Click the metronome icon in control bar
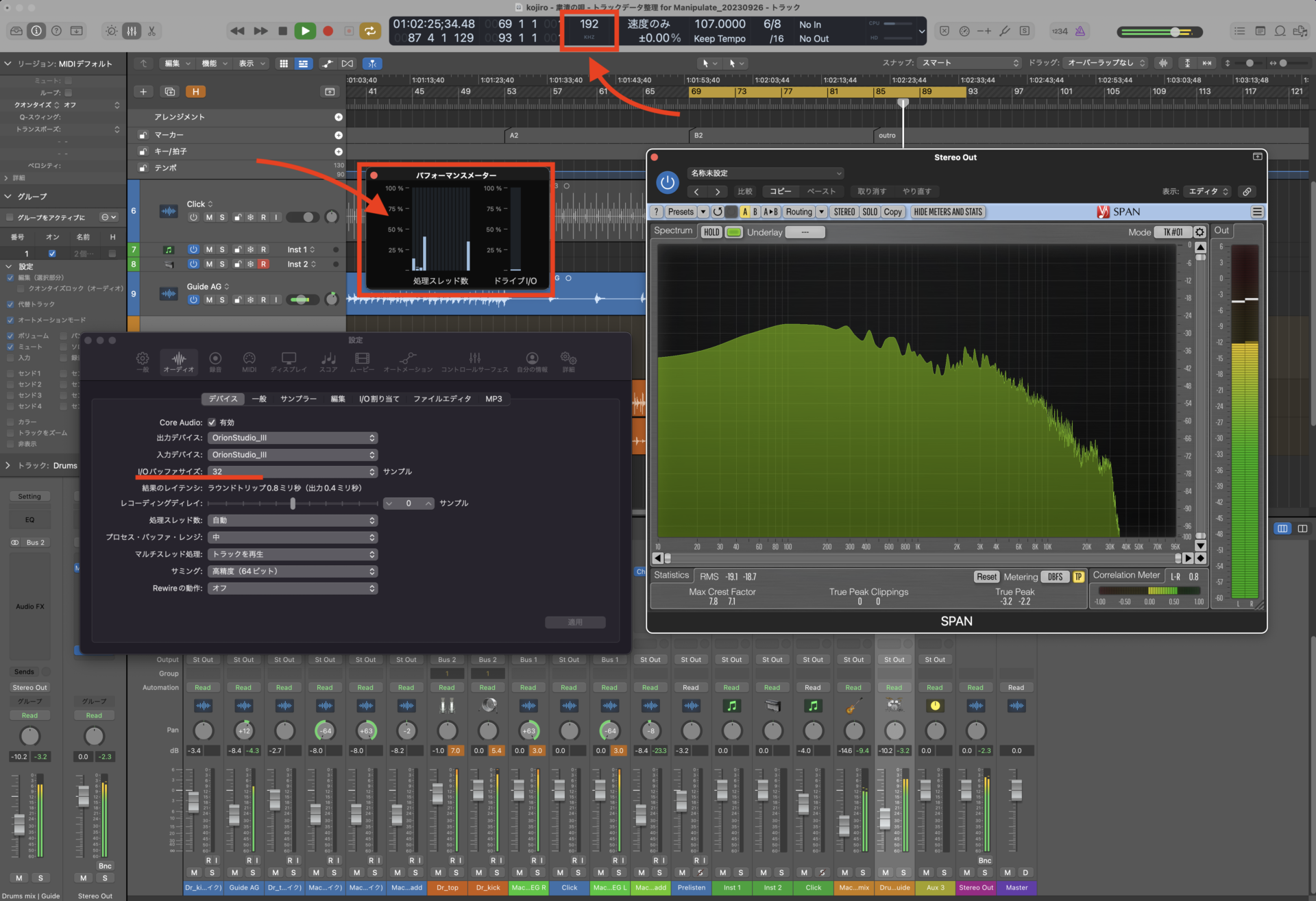This screenshot has height=901, width=1316. [1080, 31]
